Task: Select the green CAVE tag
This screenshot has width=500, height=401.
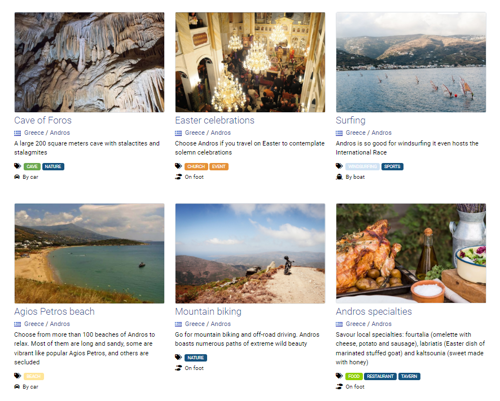Action: [32, 166]
